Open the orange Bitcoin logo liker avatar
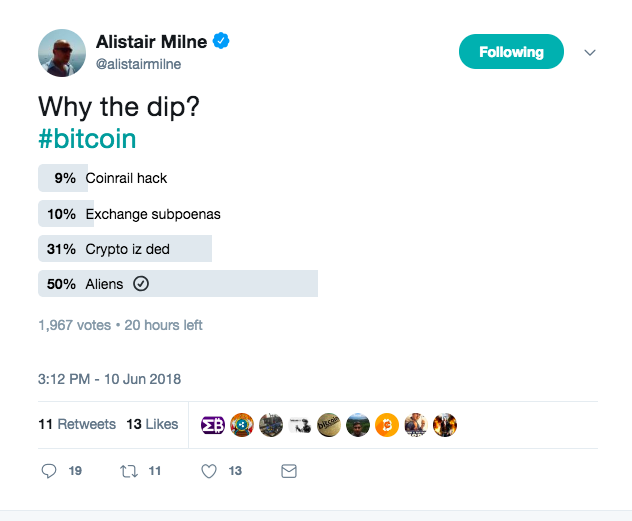 (387, 425)
